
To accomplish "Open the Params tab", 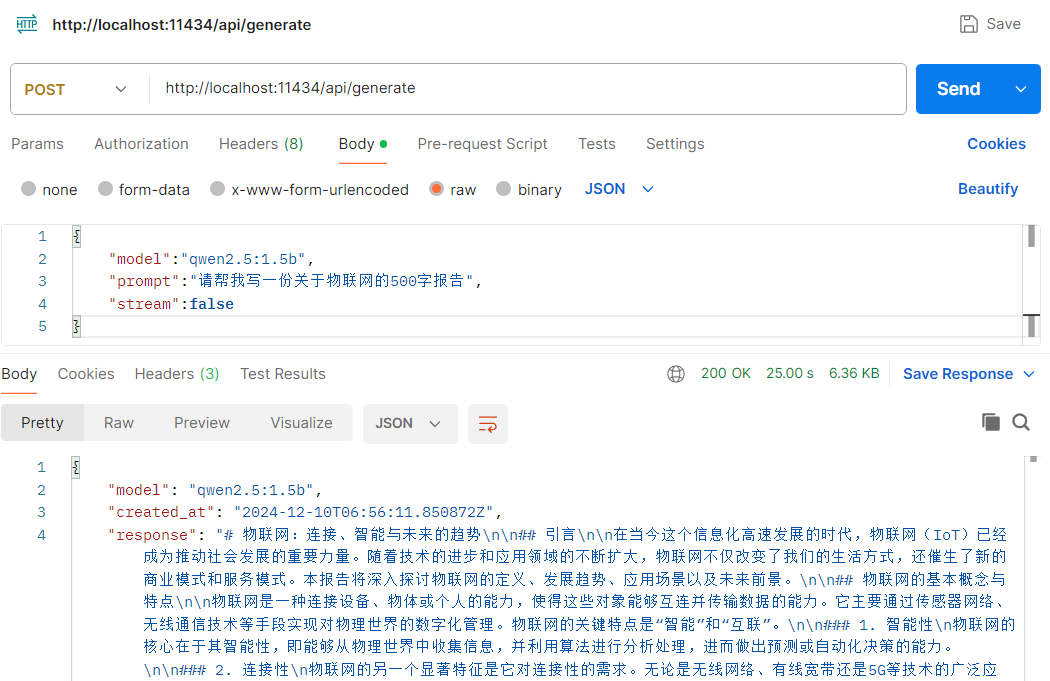I will (x=38, y=144).
